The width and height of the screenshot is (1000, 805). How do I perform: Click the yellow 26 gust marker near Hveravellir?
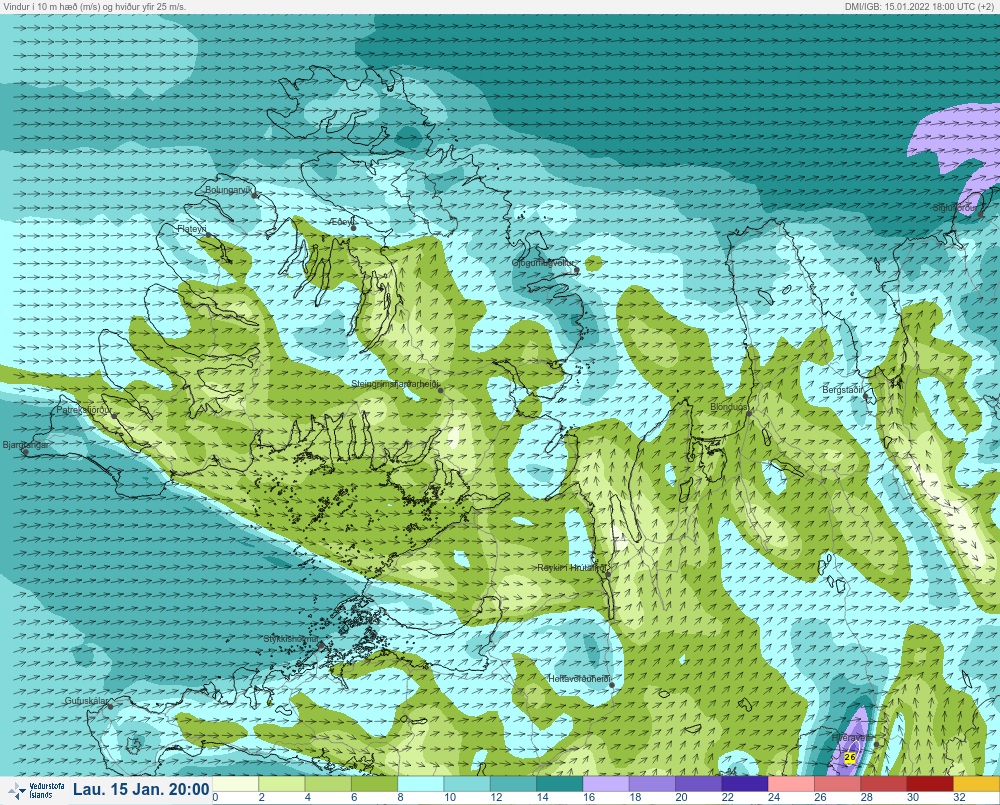[x=849, y=757]
